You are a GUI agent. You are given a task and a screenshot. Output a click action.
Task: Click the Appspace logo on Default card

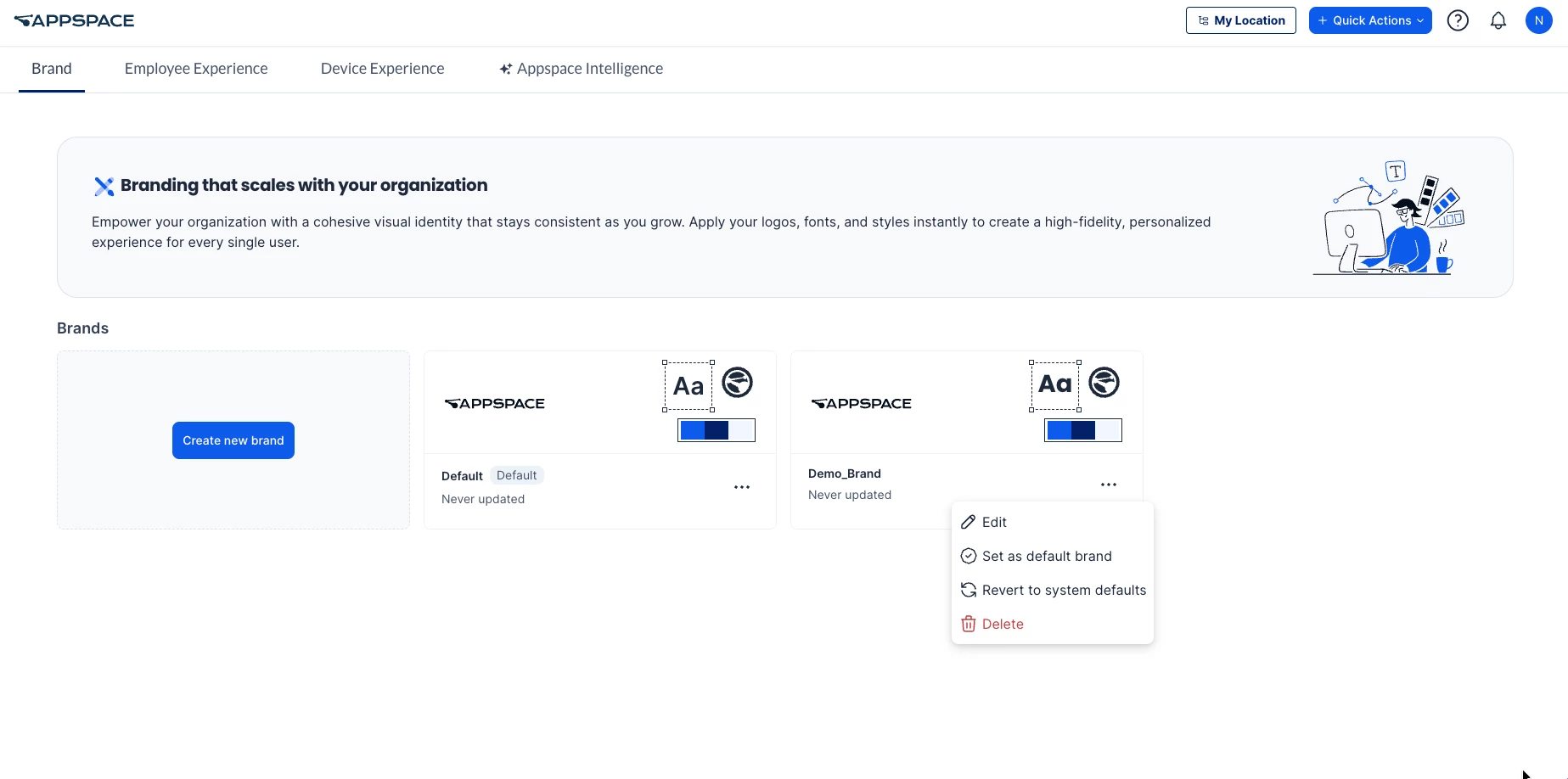point(495,404)
